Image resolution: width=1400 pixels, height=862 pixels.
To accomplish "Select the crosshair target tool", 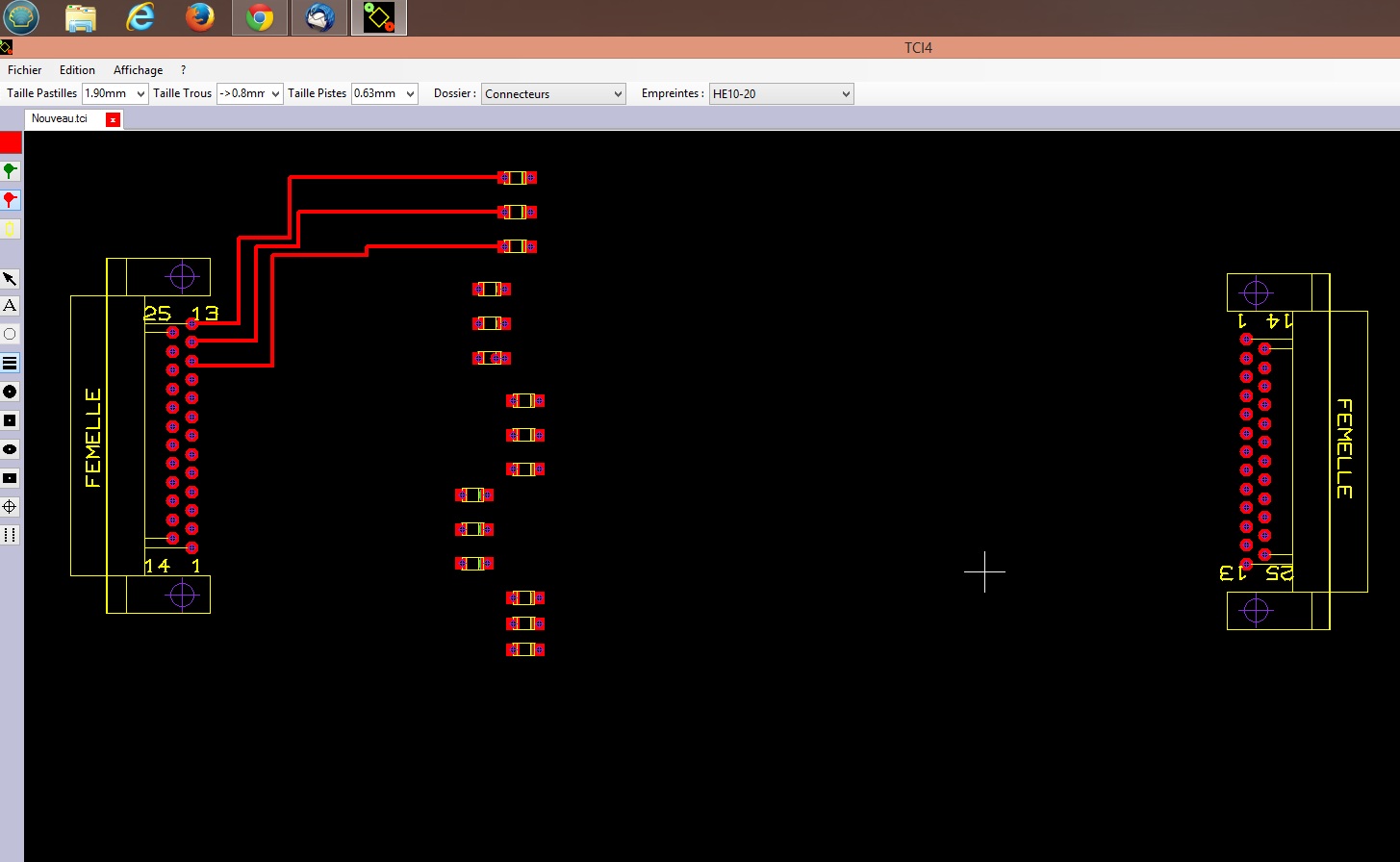I will click(x=10, y=506).
